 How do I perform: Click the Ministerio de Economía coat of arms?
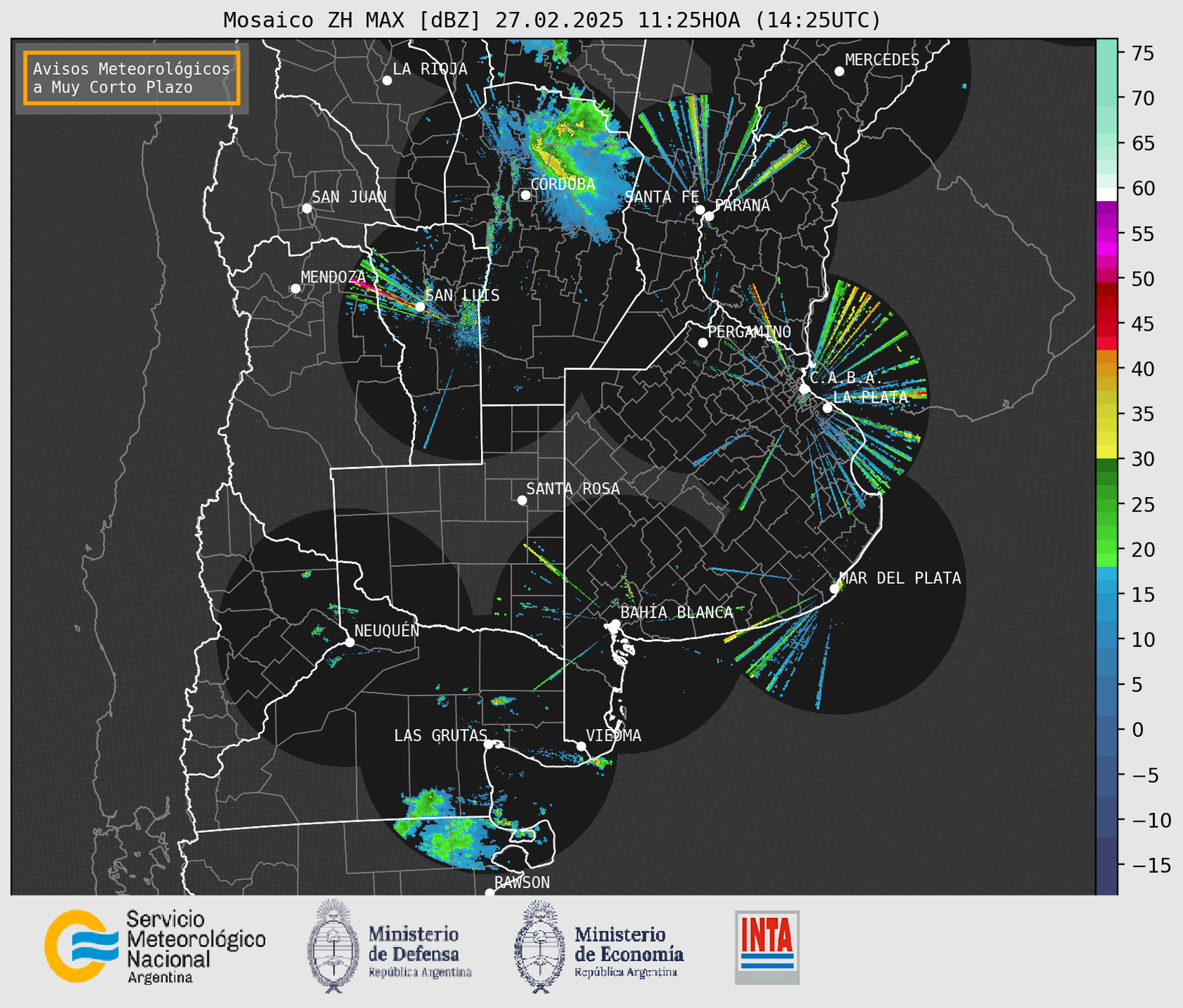tap(540, 946)
